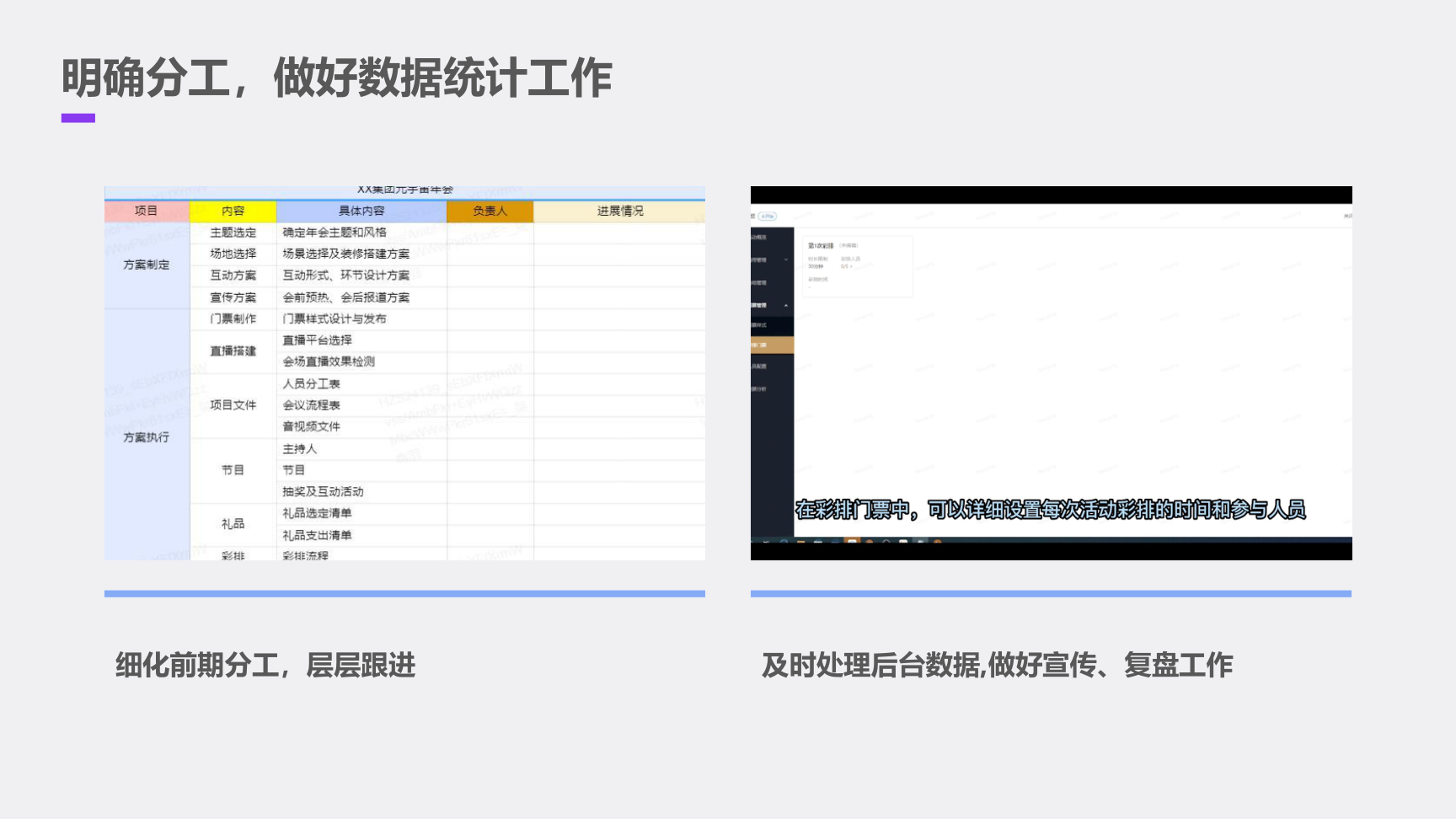Viewport: 1456px width, 819px height.
Task: Click the spreadsheet screenshot on the left
Action: [x=404, y=373]
